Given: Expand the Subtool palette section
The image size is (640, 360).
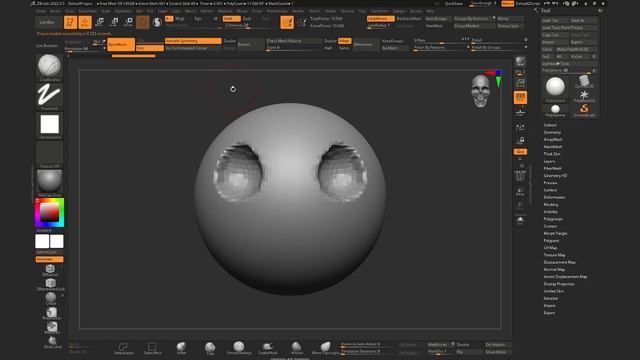Looking at the screenshot, I should 550,125.
